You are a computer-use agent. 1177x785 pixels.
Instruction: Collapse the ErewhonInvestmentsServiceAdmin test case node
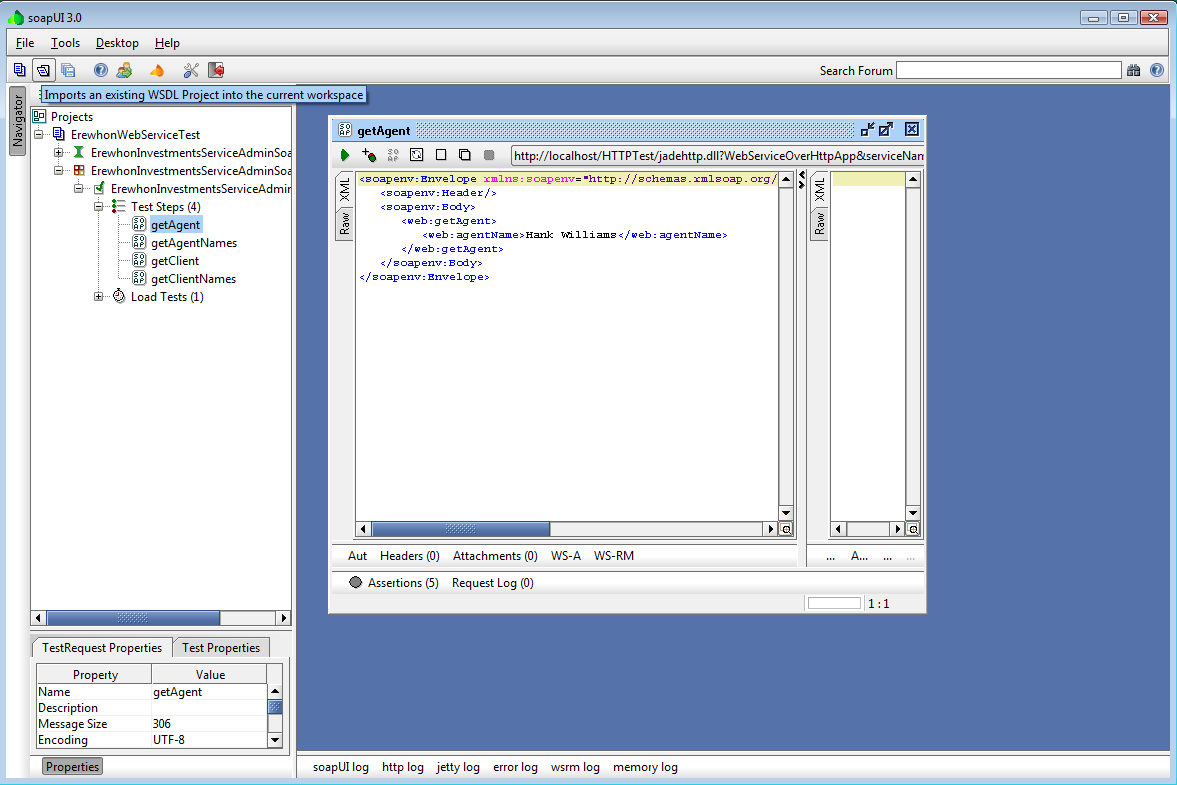[78, 188]
